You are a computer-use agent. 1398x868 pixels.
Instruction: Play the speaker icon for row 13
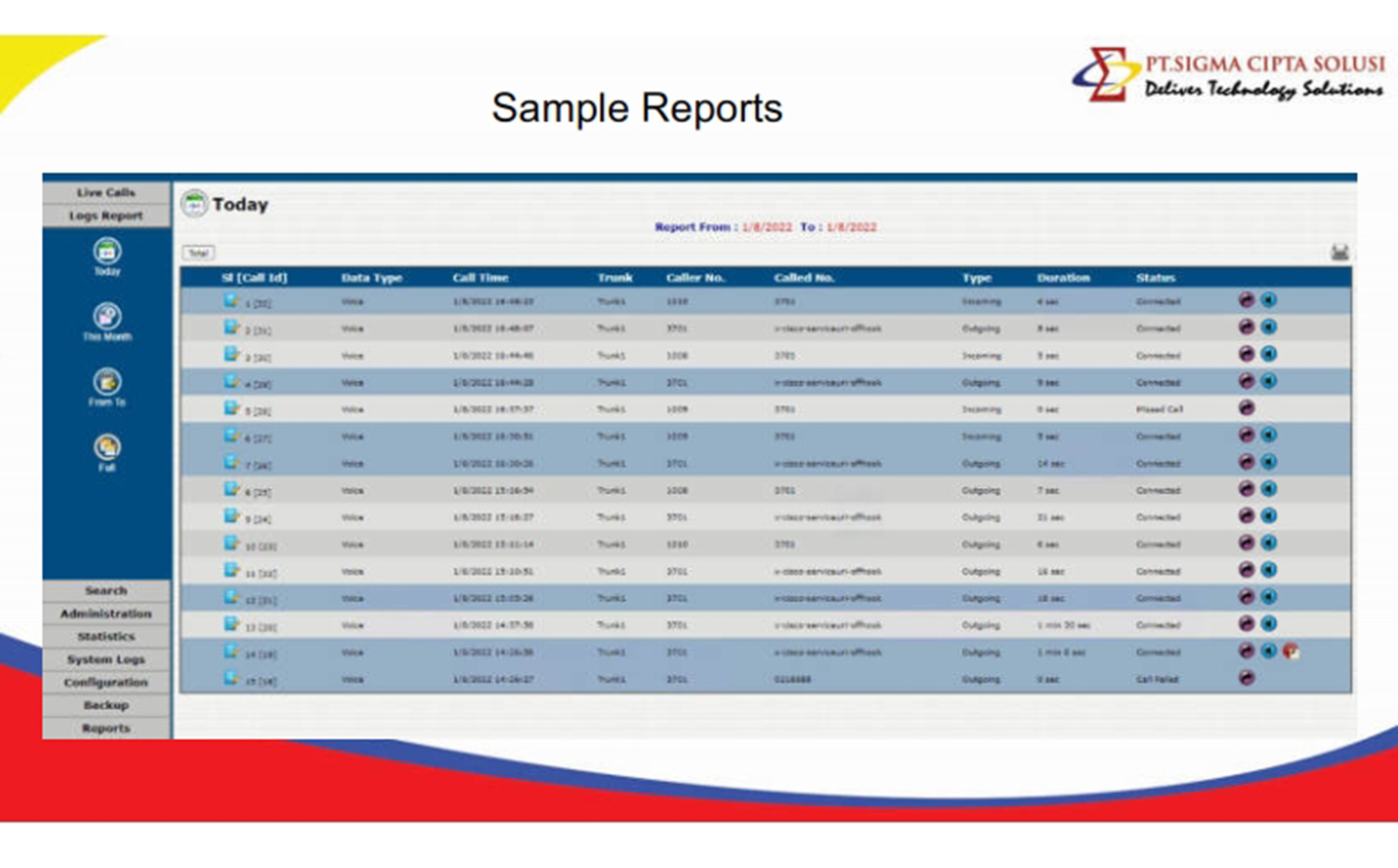coord(1269,623)
